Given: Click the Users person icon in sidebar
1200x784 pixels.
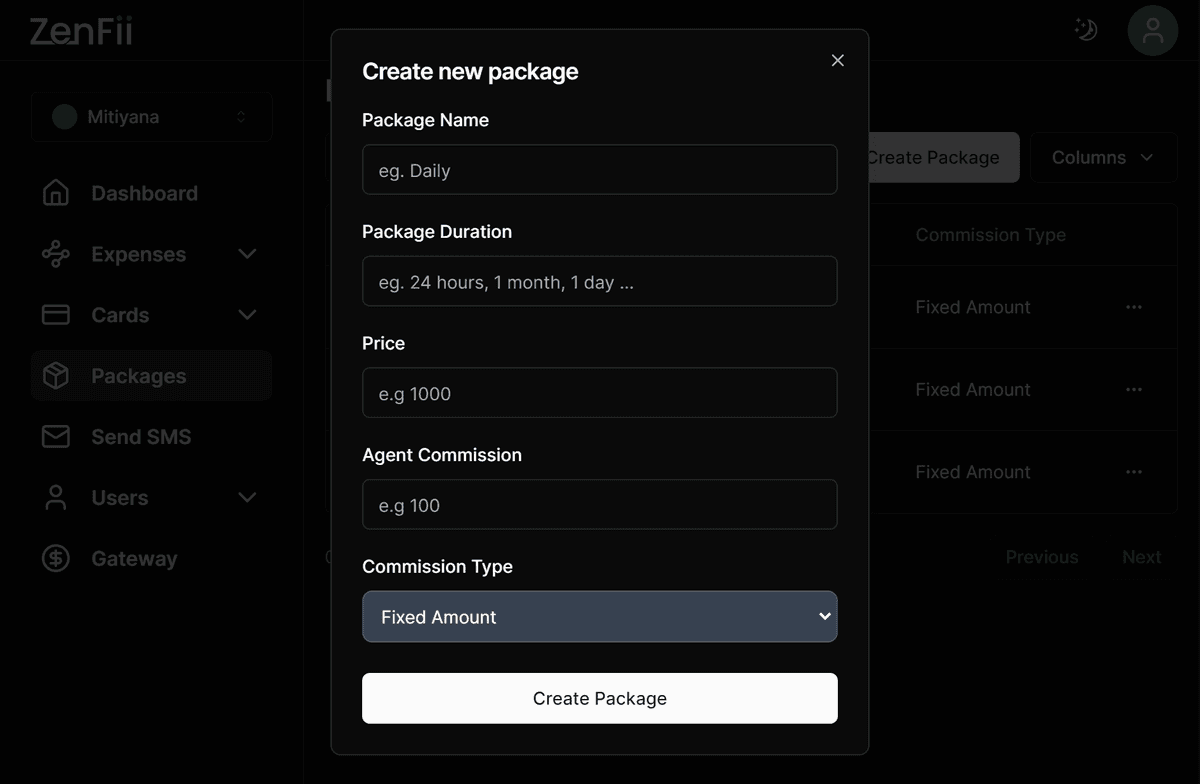Looking at the screenshot, I should pos(56,498).
